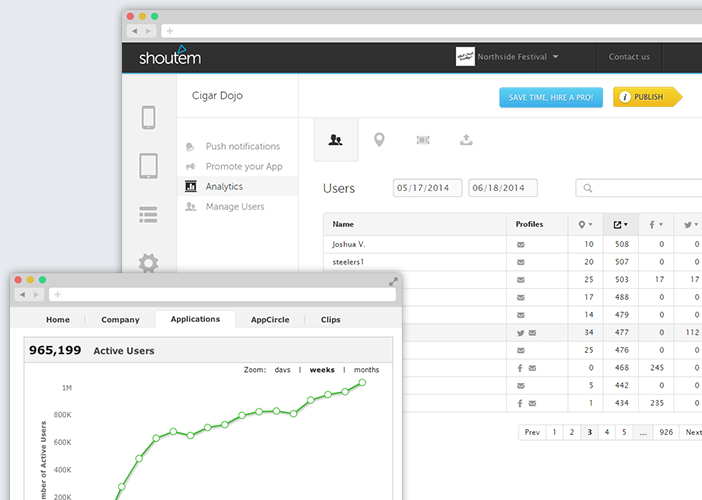The image size is (702, 500).
Task: Switch to the Company tab
Action: point(120,320)
